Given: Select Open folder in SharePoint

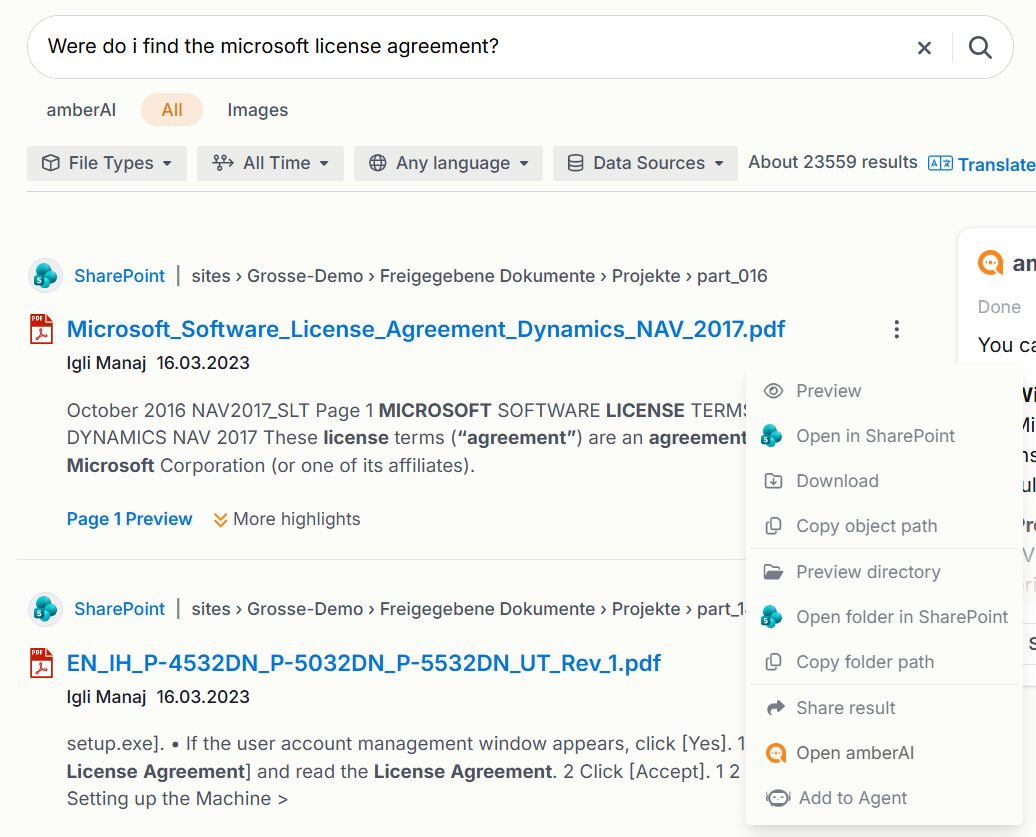Looking at the screenshot, I should (x=884, y=617).
